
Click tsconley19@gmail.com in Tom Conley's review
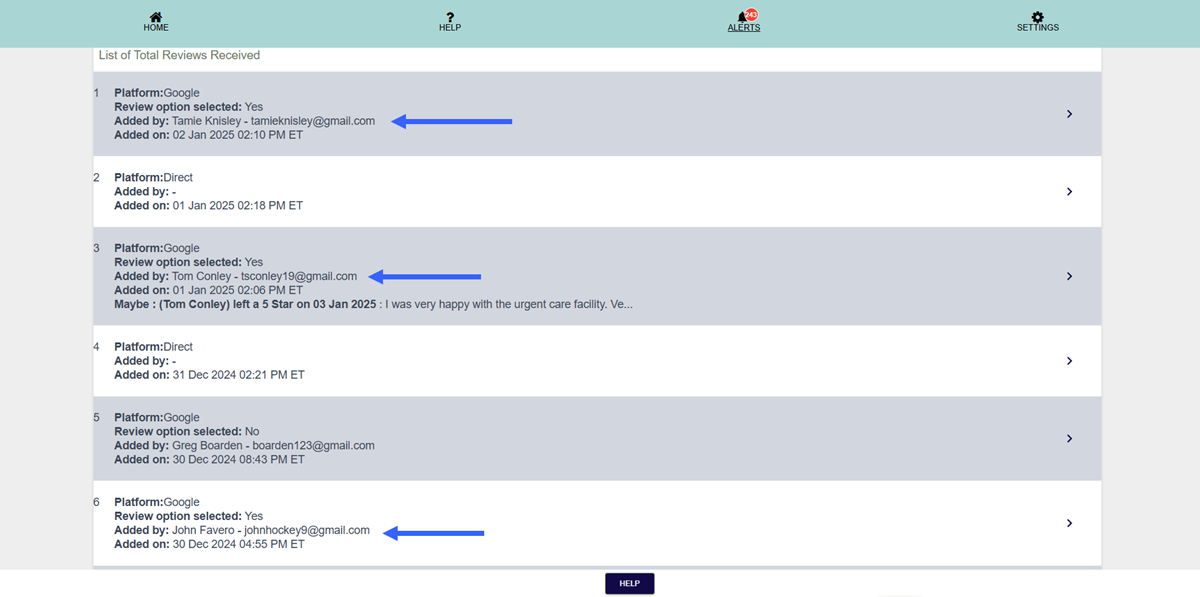[300, 276]
